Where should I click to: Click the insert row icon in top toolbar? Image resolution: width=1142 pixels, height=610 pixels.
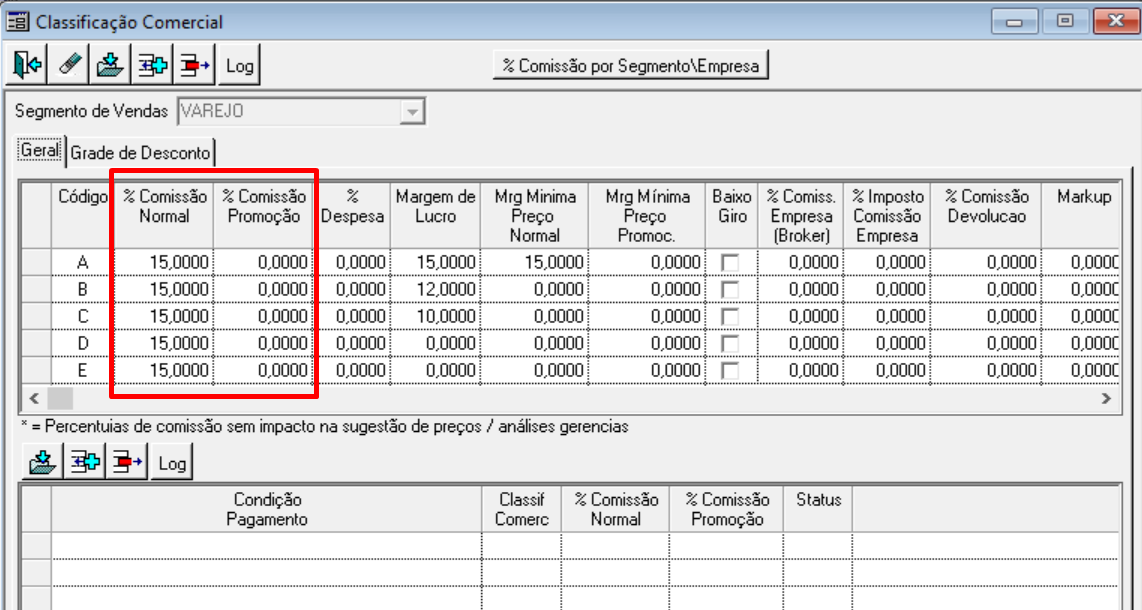tap(152, 66)
